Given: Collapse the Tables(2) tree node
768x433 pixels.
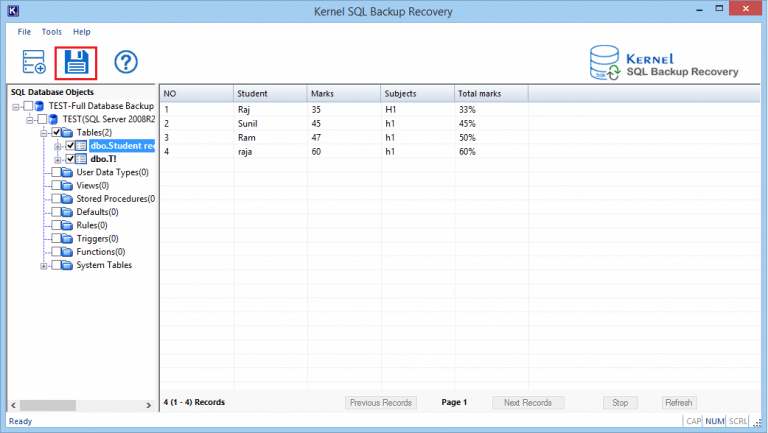Looking at the screenshot, I should coord(44,133).
